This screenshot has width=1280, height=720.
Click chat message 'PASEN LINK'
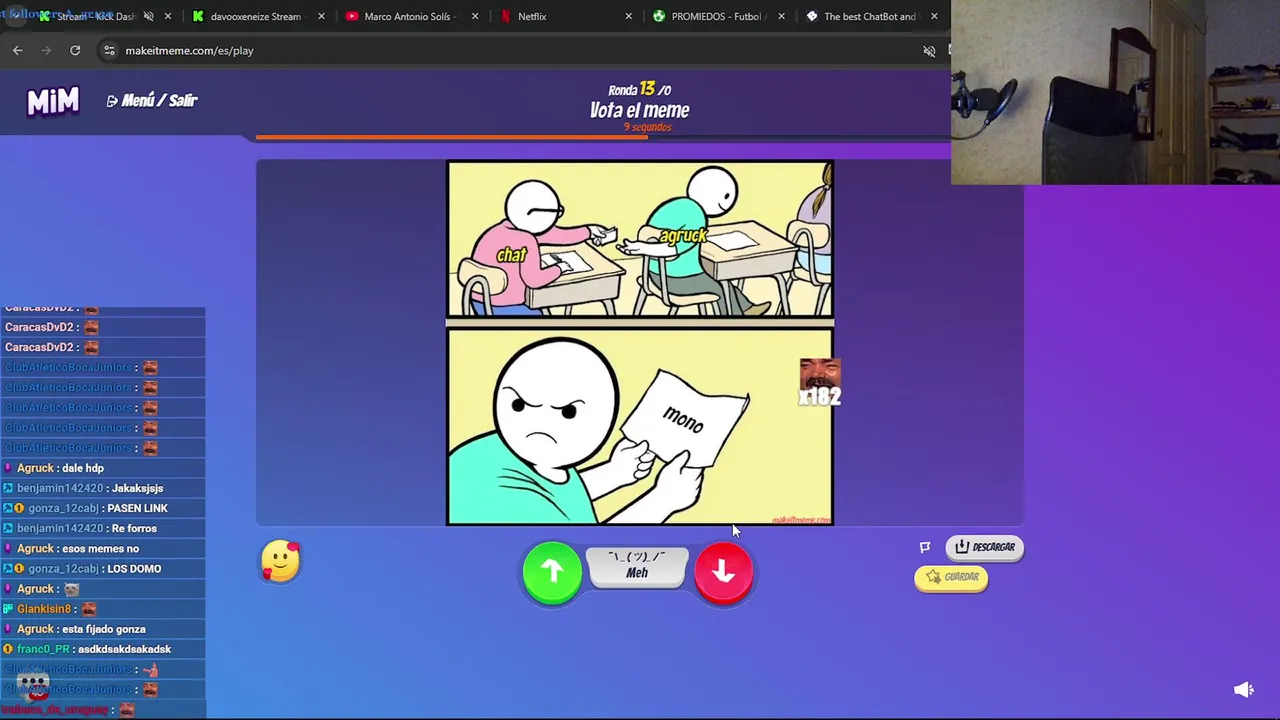[137, 508]
